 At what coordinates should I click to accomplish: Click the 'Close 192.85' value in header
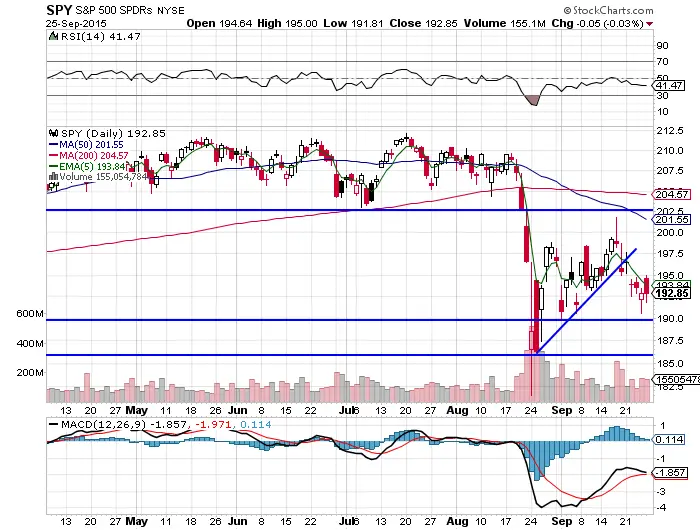pos(423,23)
